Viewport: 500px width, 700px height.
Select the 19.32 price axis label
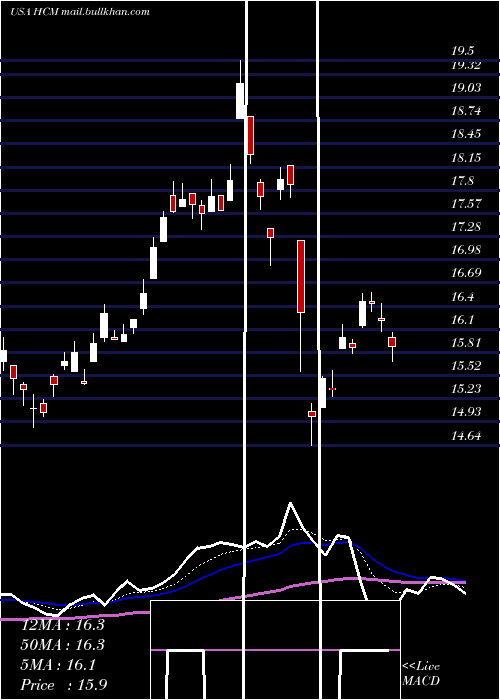[x=466, y=65]
